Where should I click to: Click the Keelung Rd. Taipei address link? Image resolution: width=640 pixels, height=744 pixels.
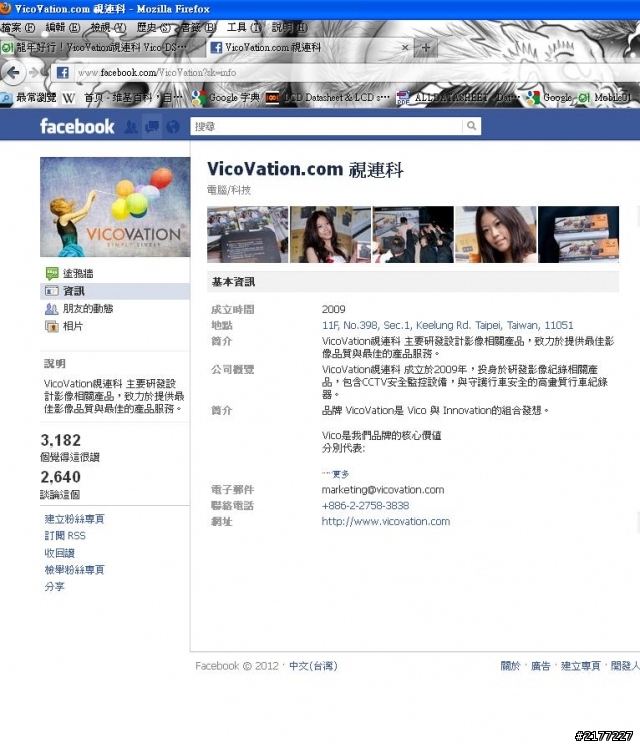pos(447,326)
